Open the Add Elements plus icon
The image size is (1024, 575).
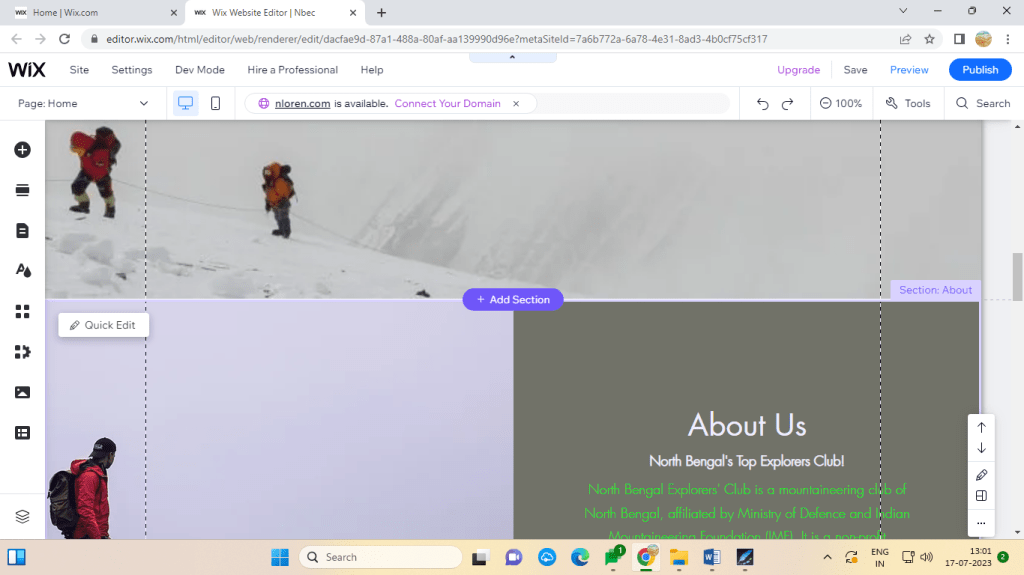coord(22,150)
